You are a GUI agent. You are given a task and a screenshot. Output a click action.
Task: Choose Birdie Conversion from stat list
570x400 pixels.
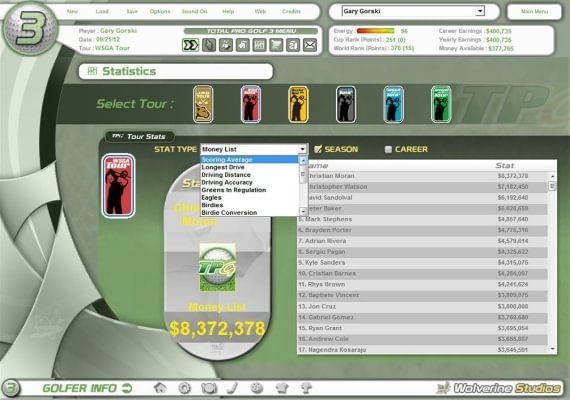[x=249, y=213]
